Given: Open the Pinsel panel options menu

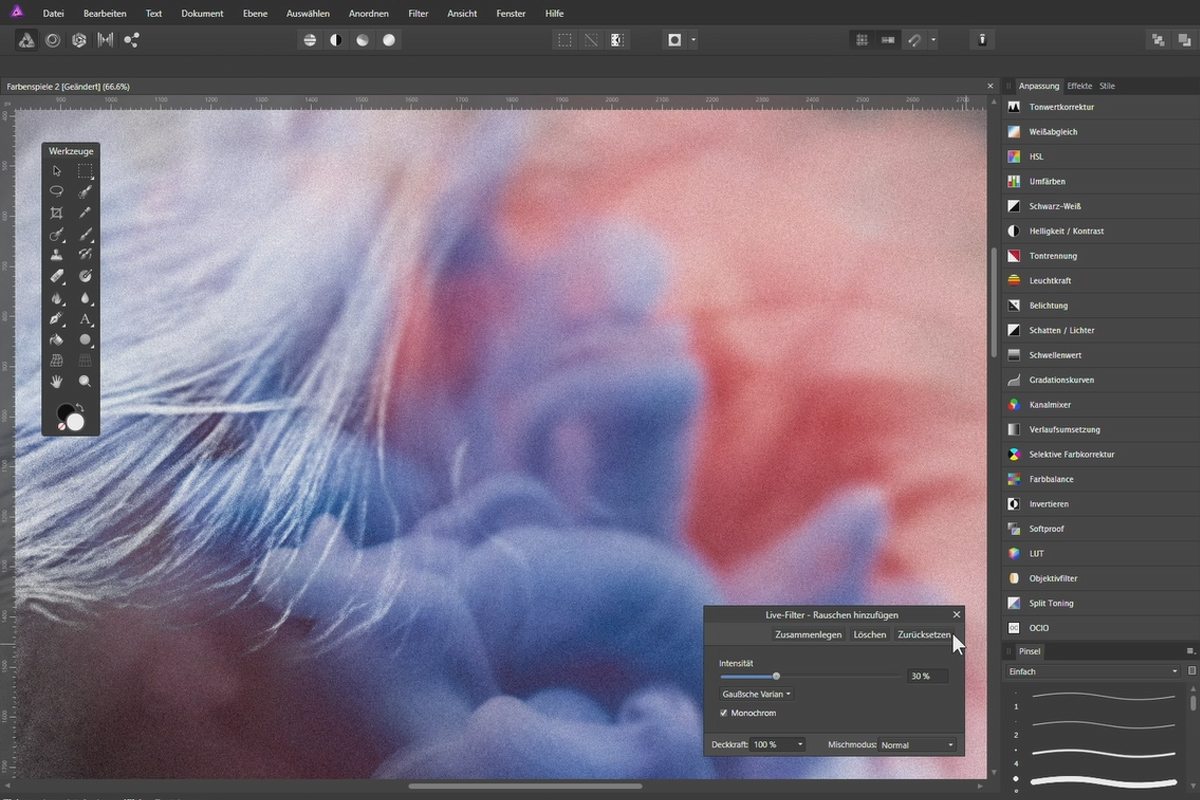Looking at the screenshot, I should click(x=1190, y=651).
